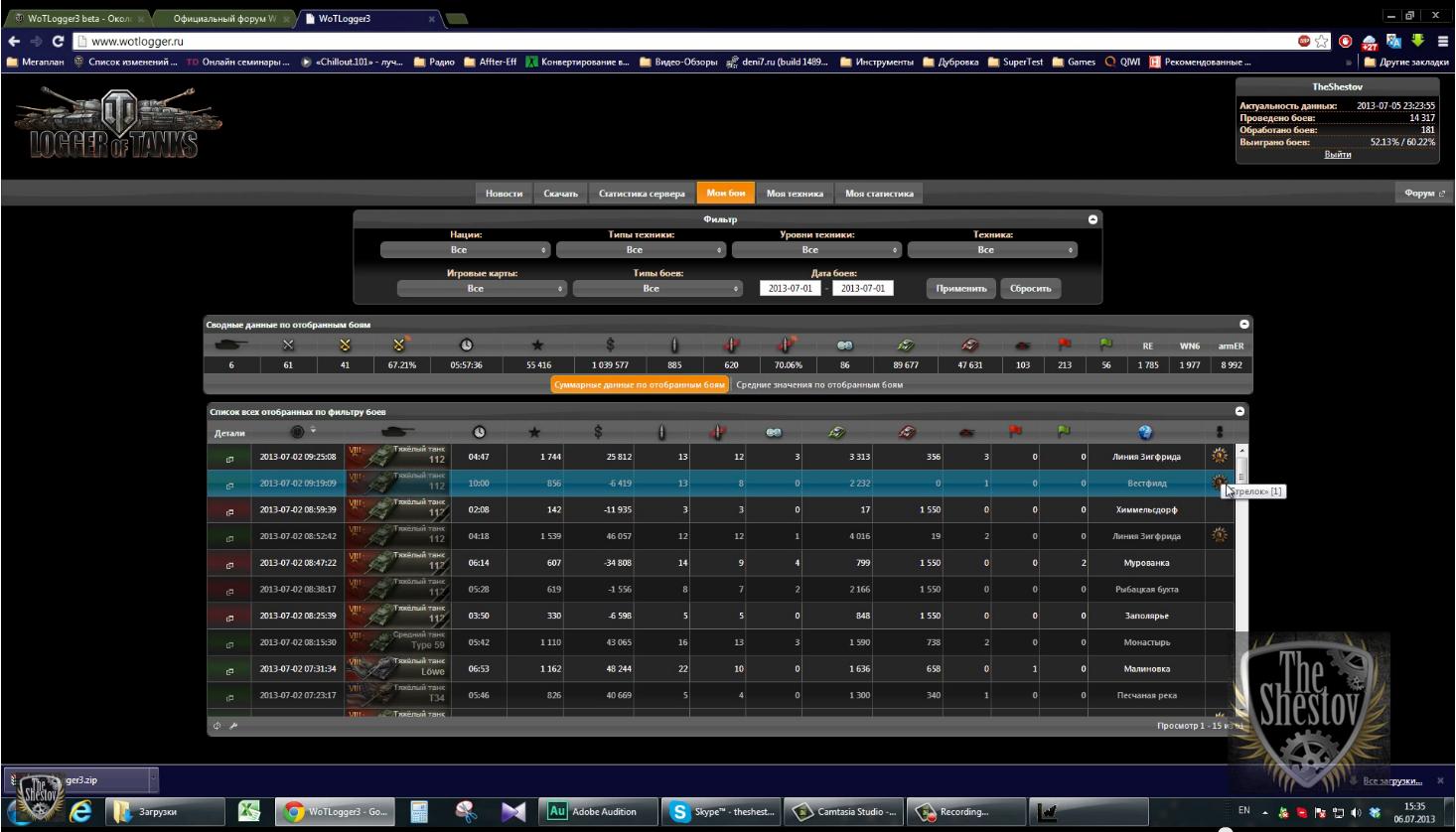Click the battle list vertical scrollbar thumb
The height and width of the screenshot is (832, 1456).
(1241, 470)
